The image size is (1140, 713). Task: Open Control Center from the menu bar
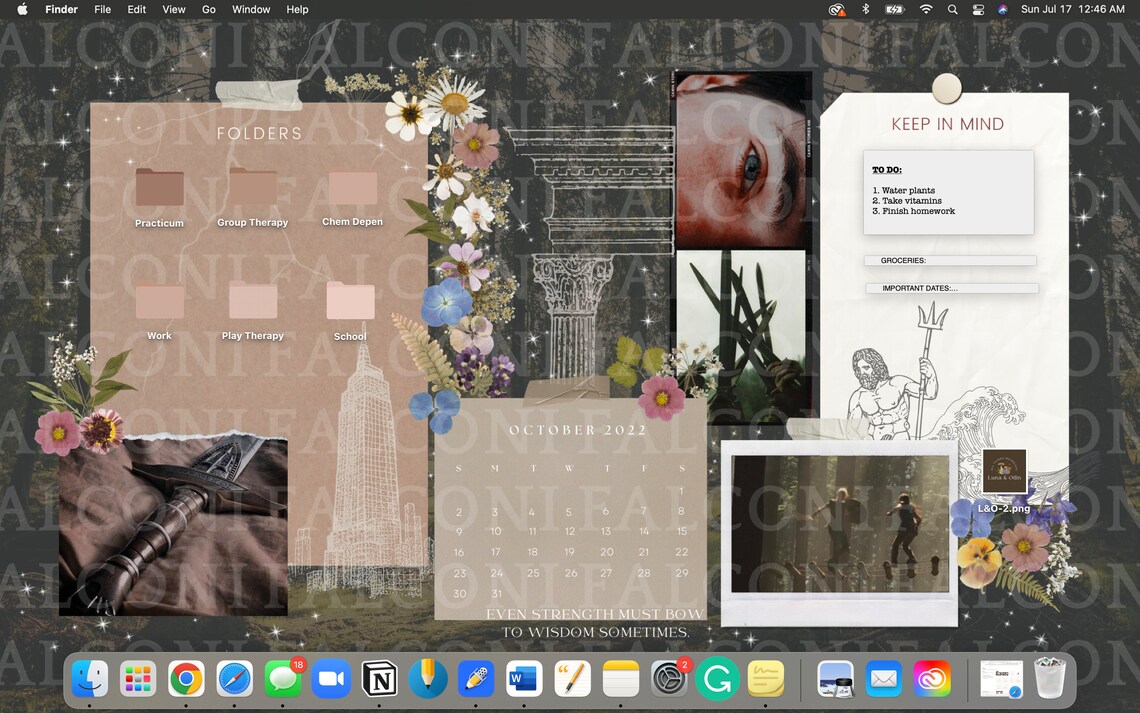(977, 9)
